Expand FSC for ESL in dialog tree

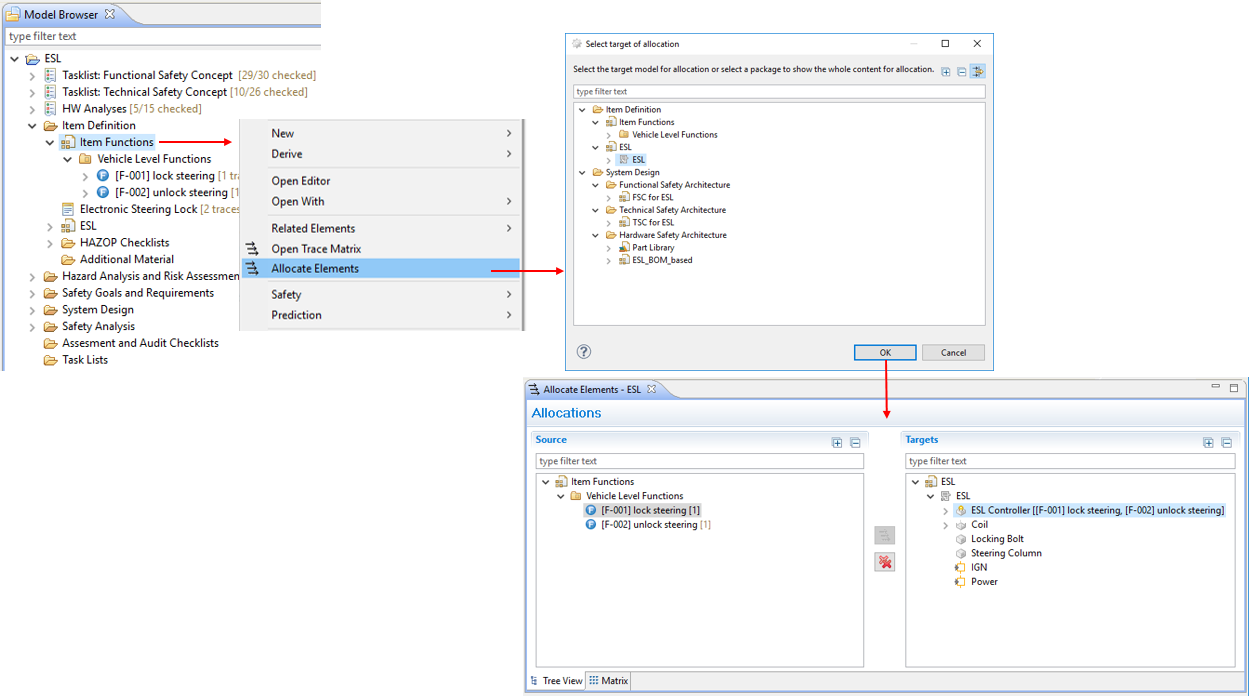[x=608, y=197]
